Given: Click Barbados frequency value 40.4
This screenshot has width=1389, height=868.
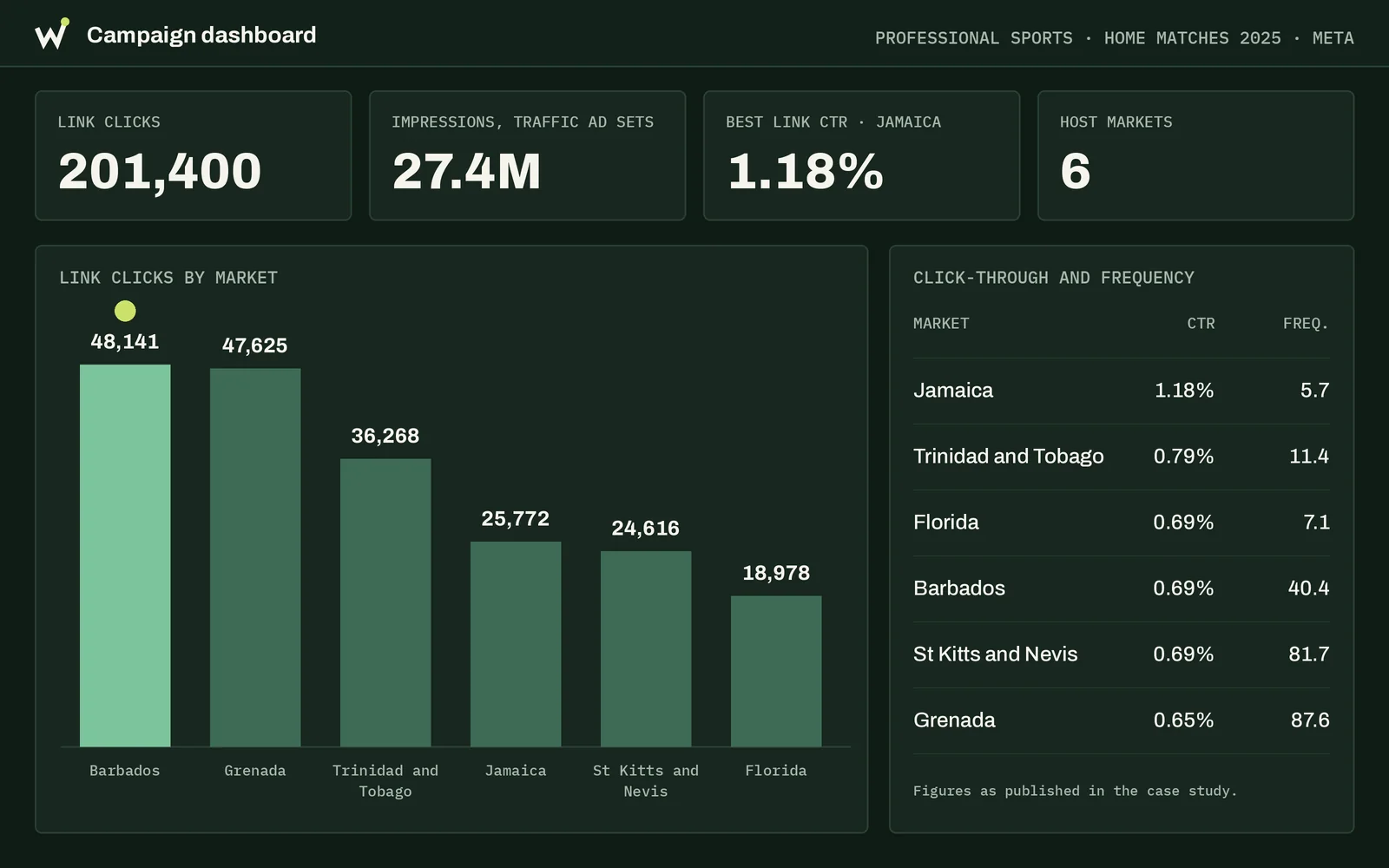Looking at the screenshot, I should tap(1309, 589).
